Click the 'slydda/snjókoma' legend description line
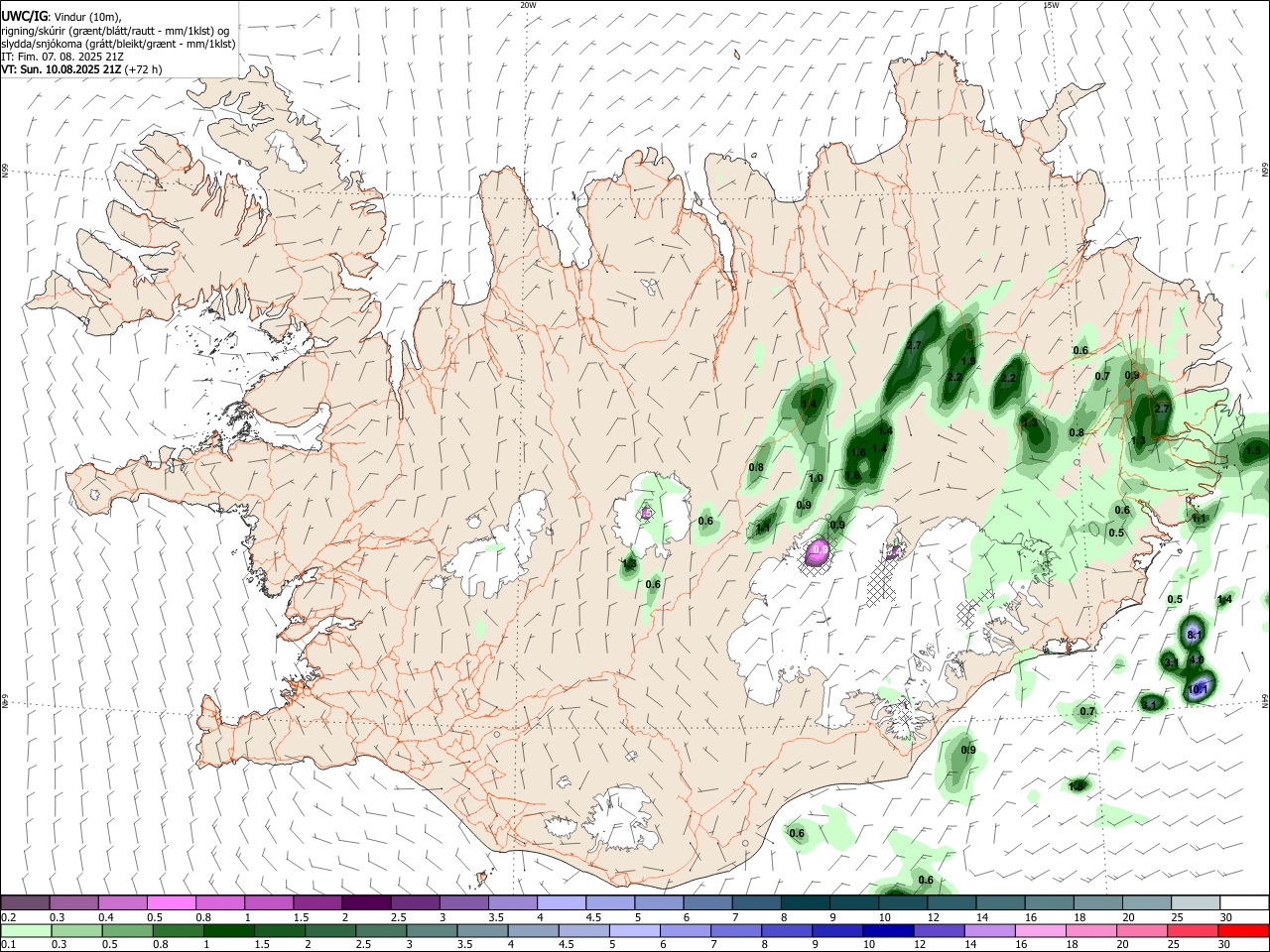 (x=118, y=44)
